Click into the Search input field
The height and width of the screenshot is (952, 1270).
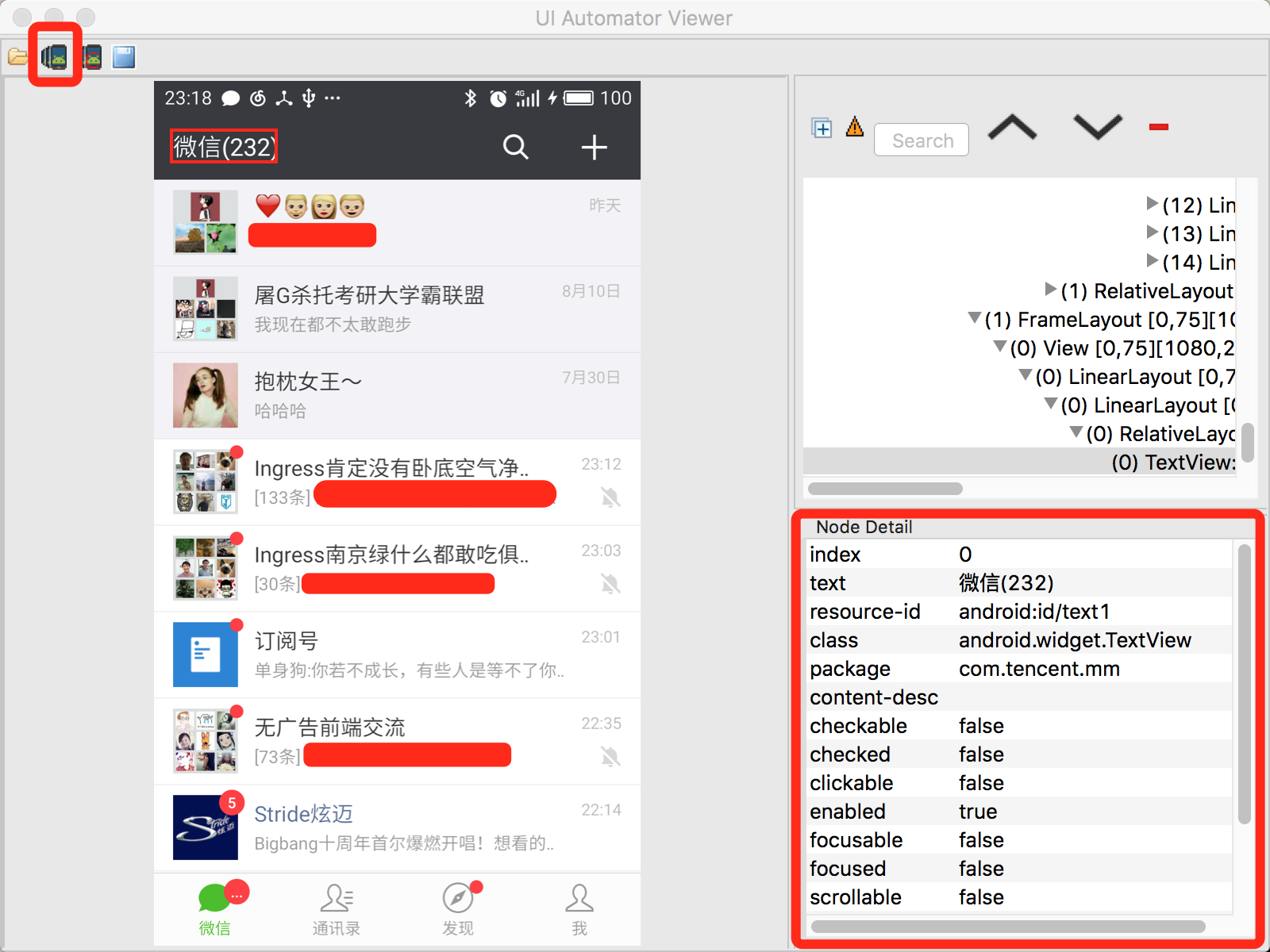(x=922, y=140)
